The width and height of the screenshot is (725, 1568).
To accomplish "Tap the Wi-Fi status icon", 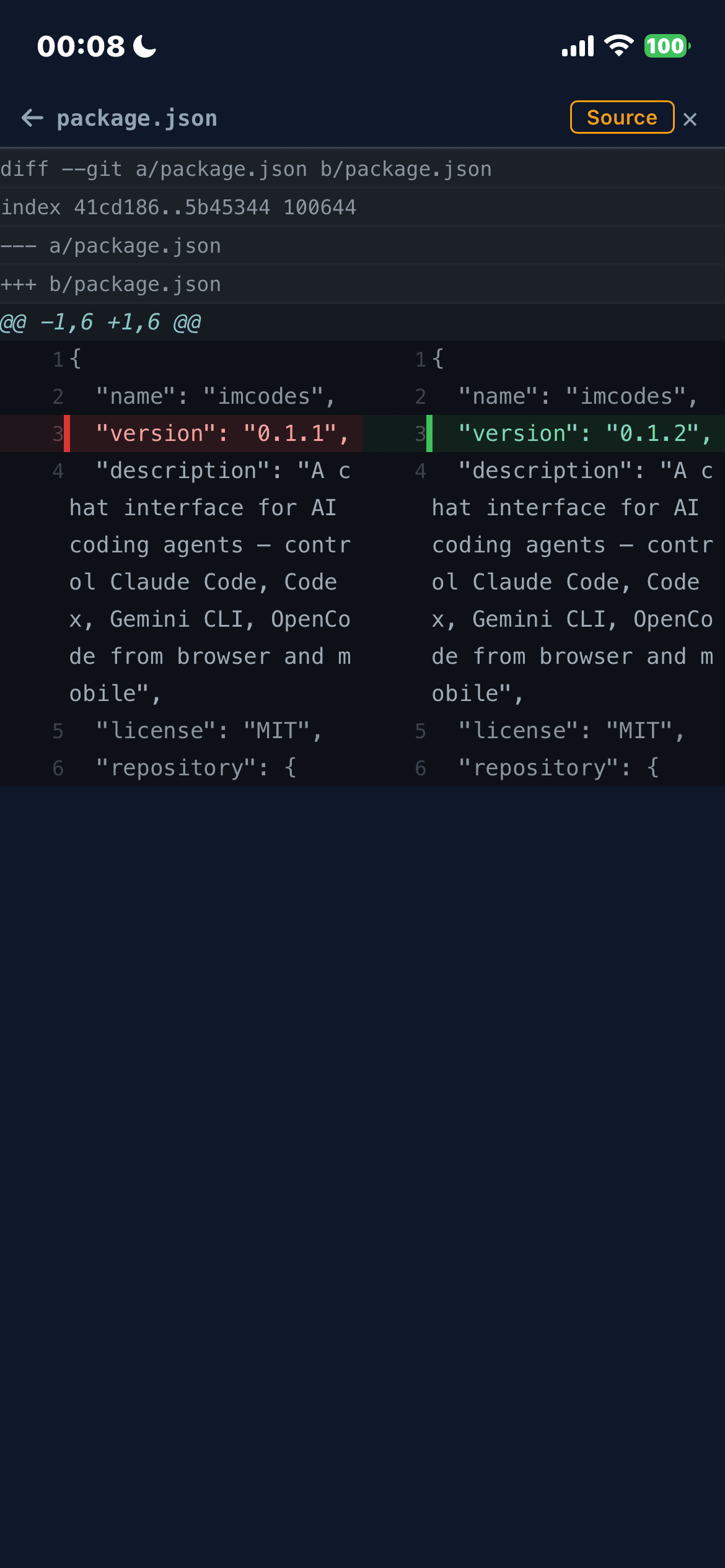I will tap(618, 46).
